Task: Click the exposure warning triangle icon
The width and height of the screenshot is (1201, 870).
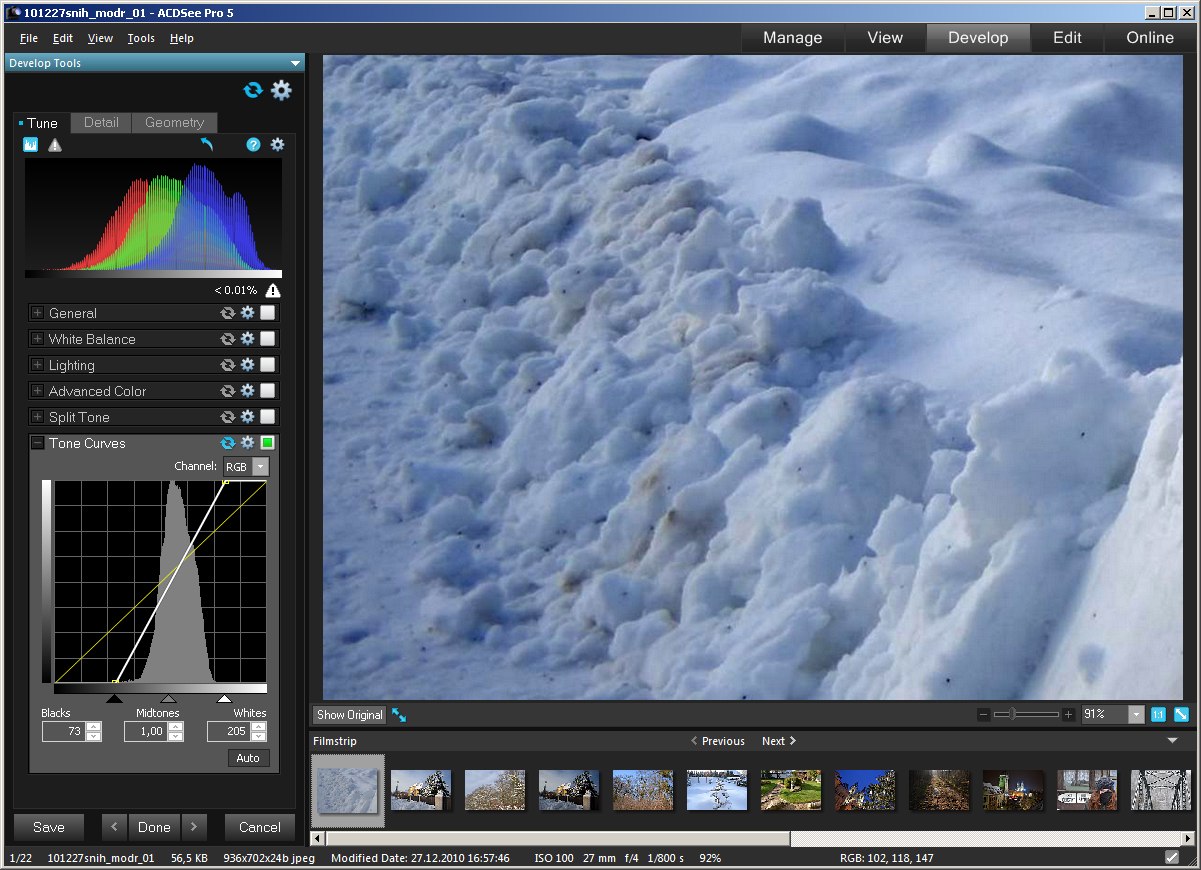Action: click(x=55, y=145)
